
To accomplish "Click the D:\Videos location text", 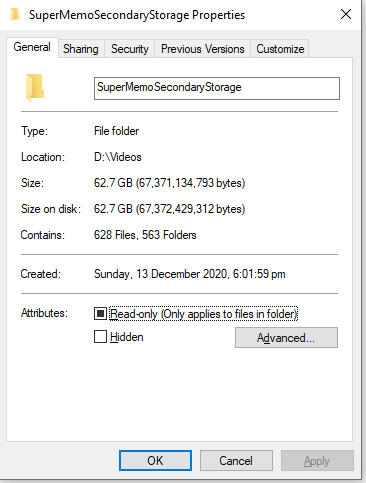I will [118, 157].
